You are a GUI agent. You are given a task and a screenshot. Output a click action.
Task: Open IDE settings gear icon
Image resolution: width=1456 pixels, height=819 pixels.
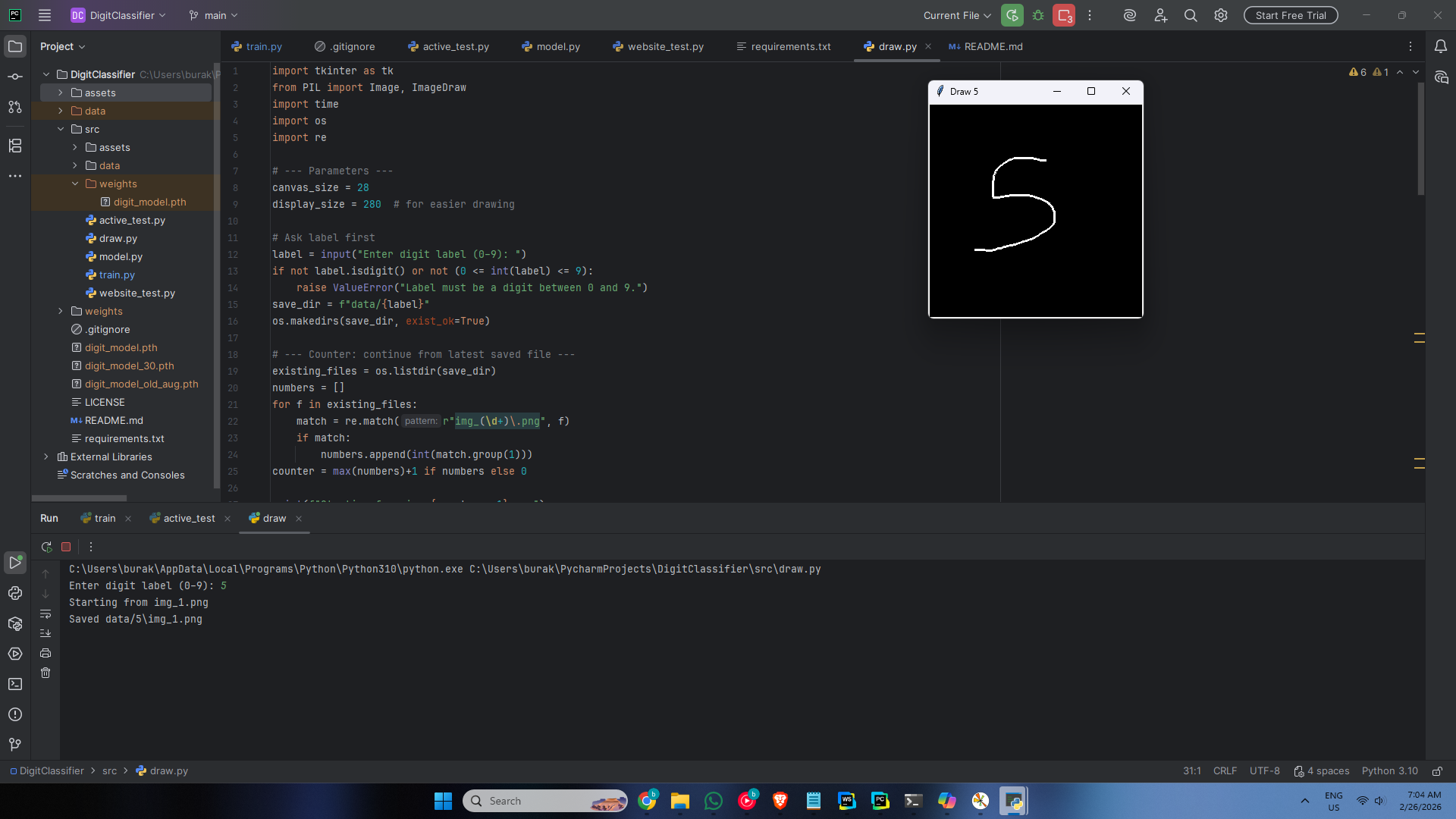point(1221,15)
